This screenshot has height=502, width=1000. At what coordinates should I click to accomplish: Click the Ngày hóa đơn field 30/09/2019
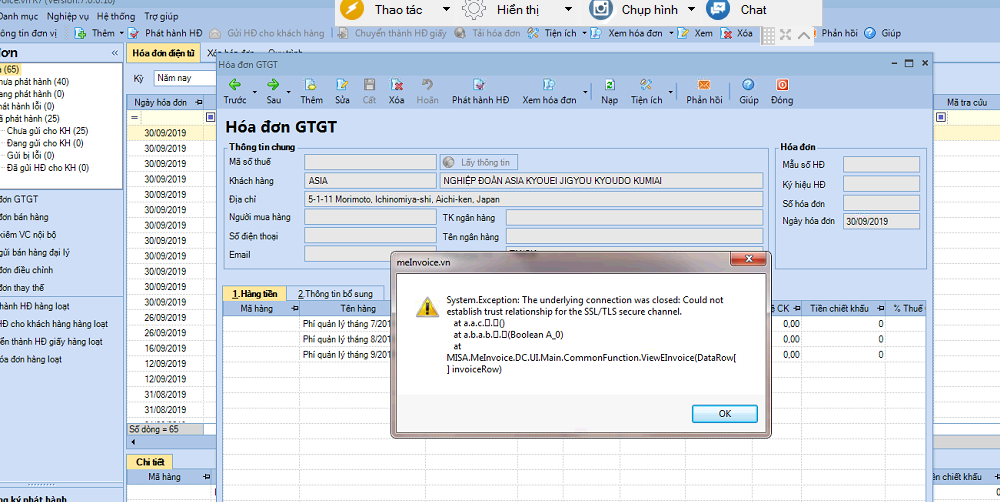click(x=881, y=221)
